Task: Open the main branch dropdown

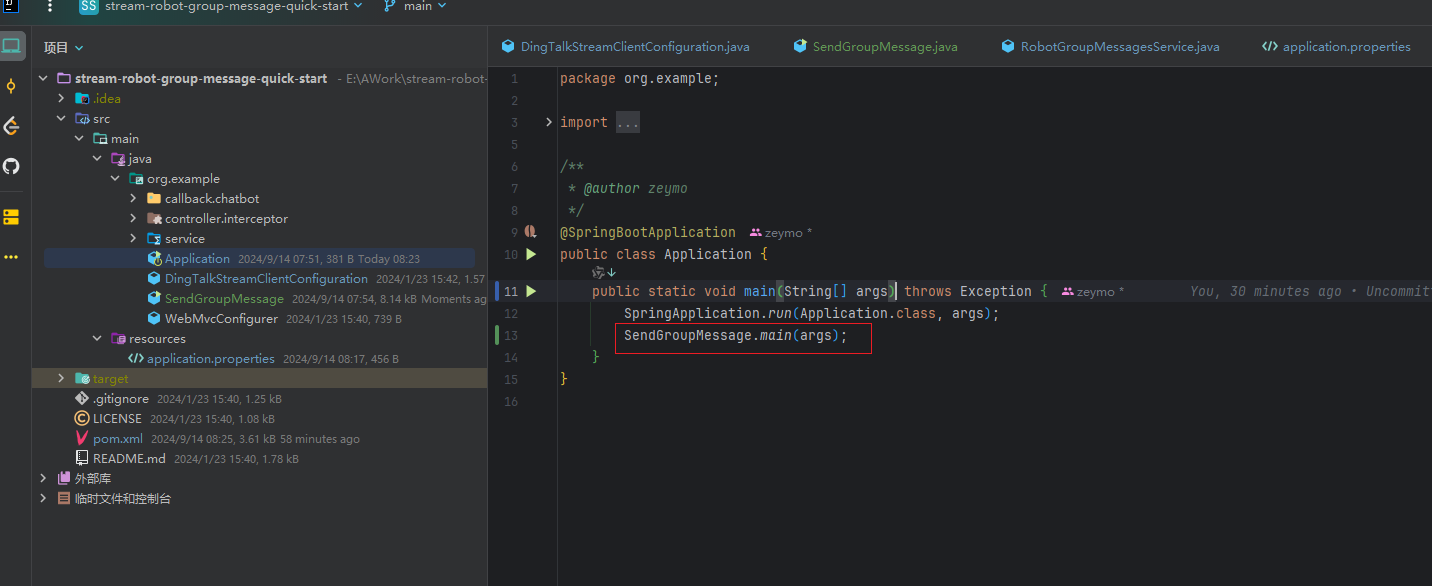Action: point(415,6)
